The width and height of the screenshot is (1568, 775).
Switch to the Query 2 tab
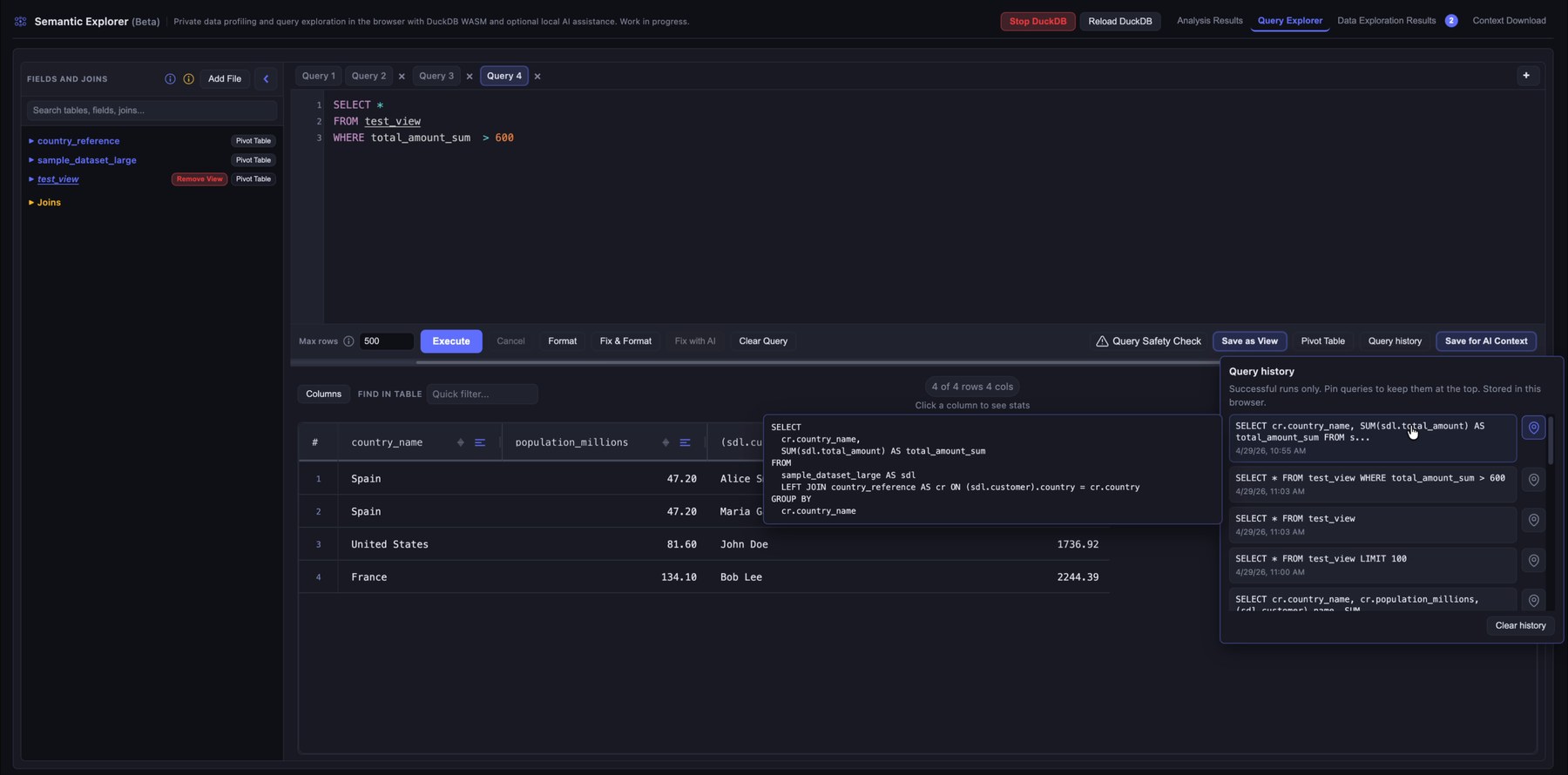[368, 76]
